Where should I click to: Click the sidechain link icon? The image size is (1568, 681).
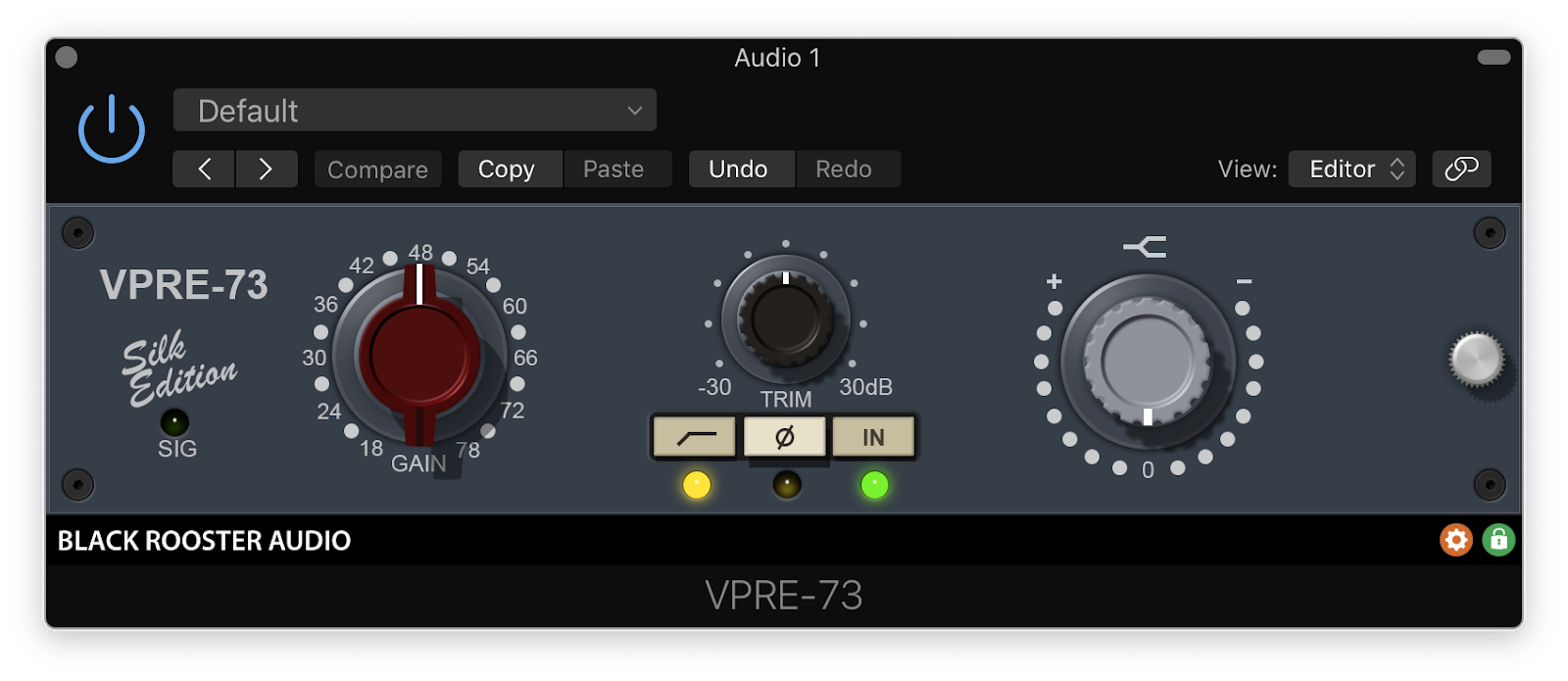coord(1461,169)
